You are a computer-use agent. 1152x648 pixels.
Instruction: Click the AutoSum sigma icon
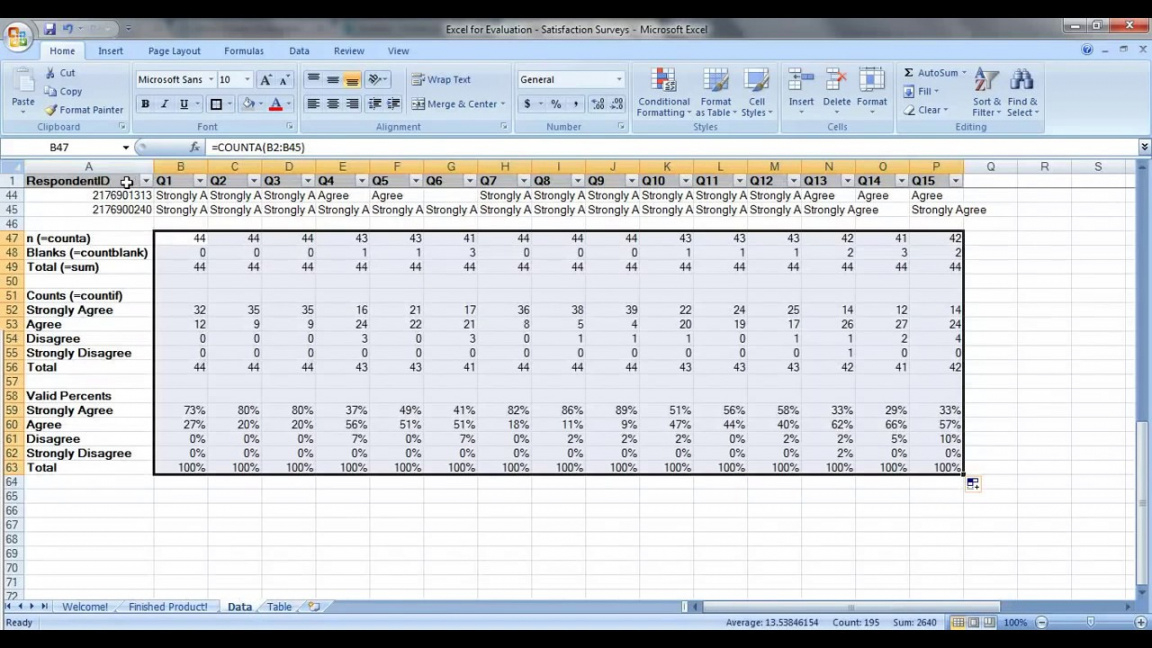click(x=908, y=73)
